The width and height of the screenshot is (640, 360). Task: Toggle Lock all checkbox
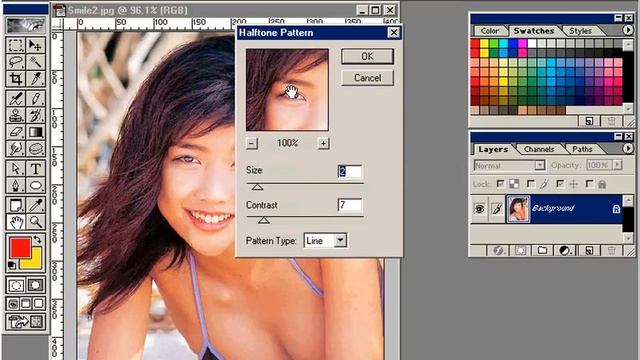pyautogui.click(x=589, y=184)
